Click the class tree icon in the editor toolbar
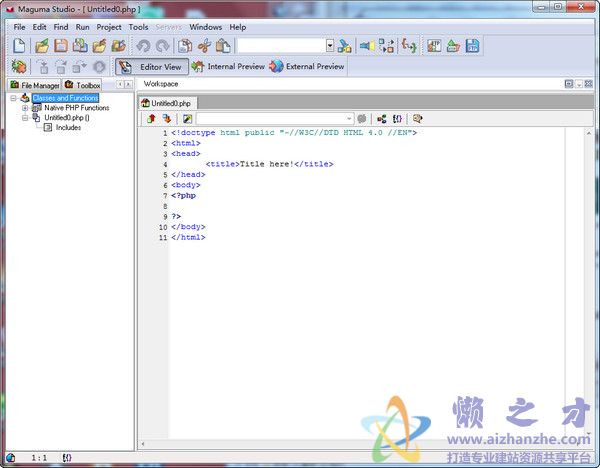 382,119
